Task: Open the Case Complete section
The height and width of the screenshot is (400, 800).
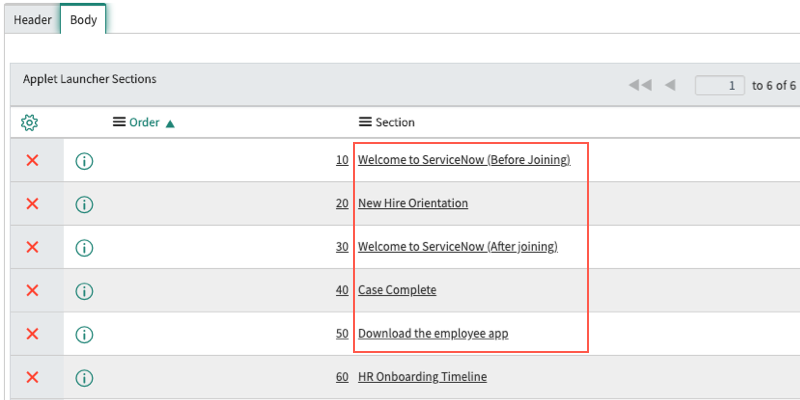Action: [397, 290]
